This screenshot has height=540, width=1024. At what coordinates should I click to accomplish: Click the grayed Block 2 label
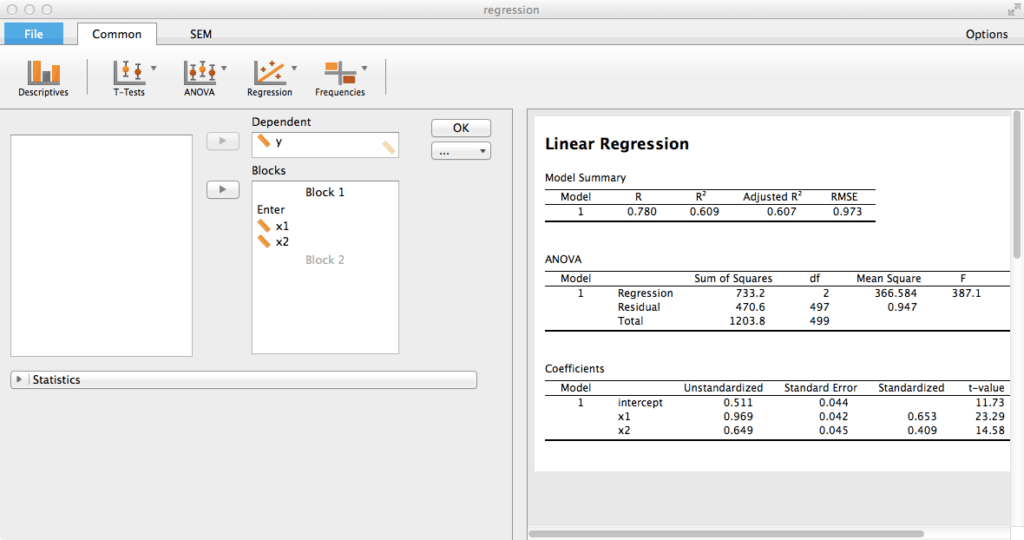click(x=324, y=260)
